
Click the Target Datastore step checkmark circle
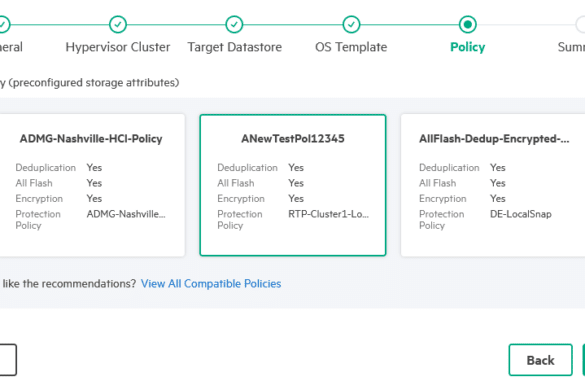click(234, 25)
